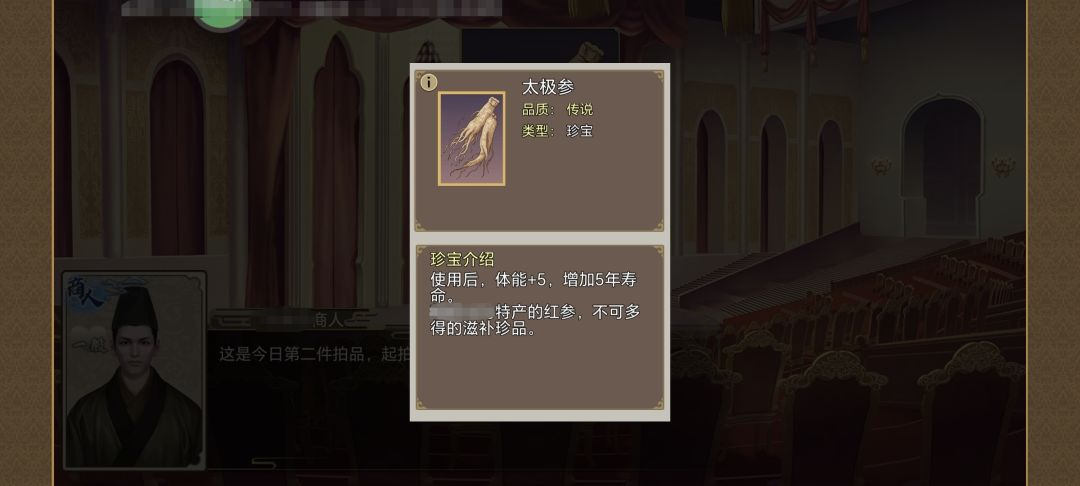Click the info icon on item card

pyautogui.click(x=428, y=83)
